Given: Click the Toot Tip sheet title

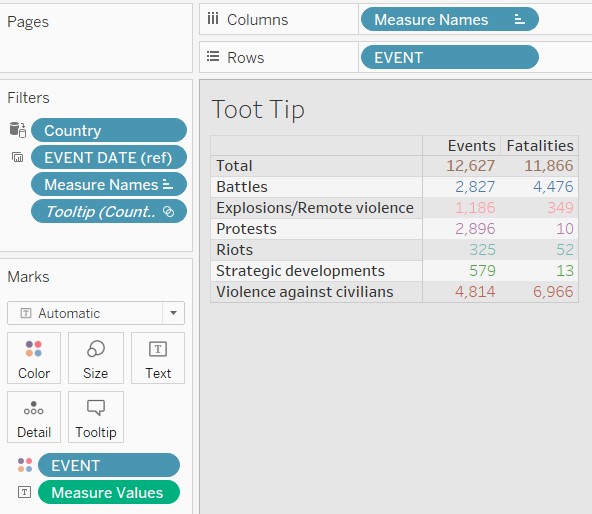Looking at the screenshot, I should (258, 110).
